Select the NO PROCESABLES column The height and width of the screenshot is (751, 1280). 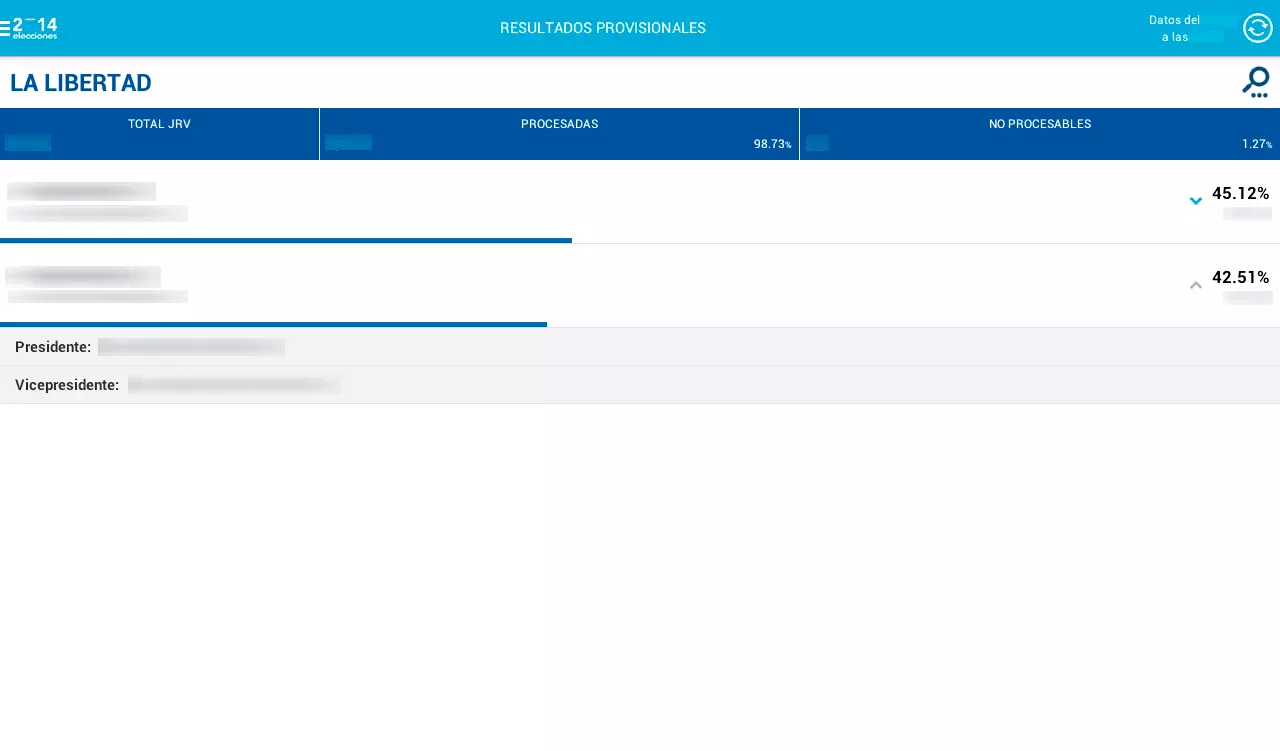point(1040,134)
